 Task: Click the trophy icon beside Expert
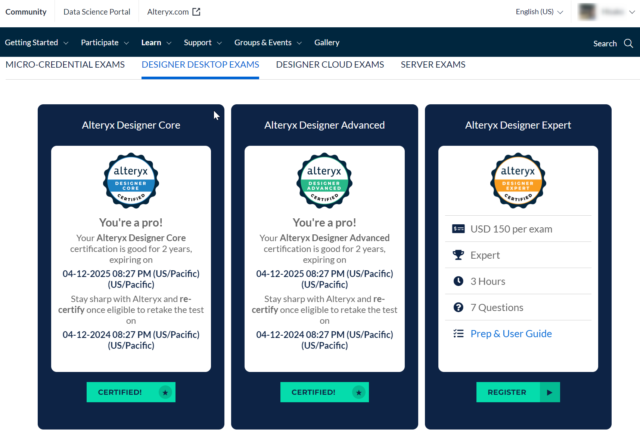[x=458, y=255]
